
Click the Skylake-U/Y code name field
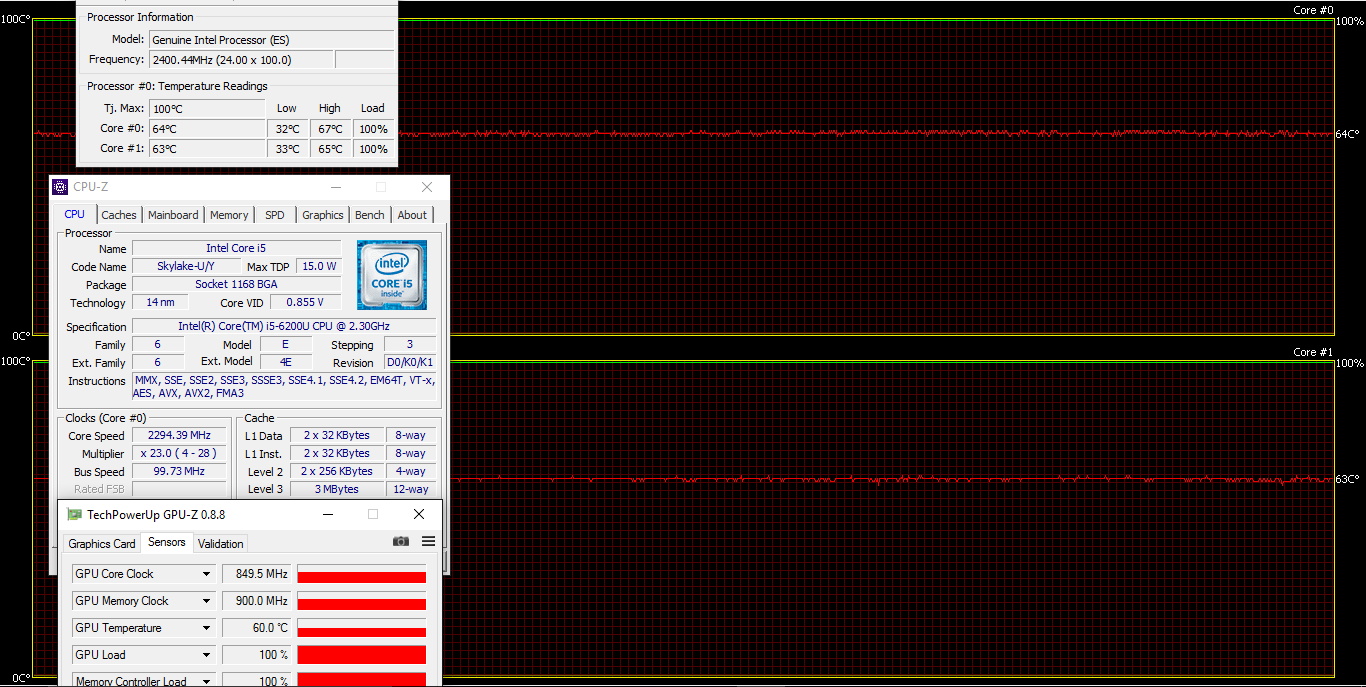186,266
